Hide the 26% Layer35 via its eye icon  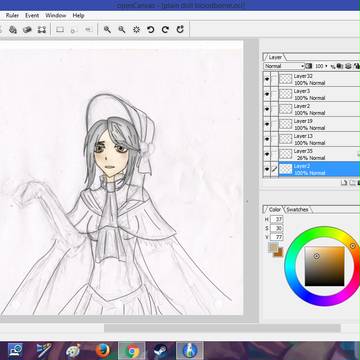pyautogui.click(x=267, y=154)
